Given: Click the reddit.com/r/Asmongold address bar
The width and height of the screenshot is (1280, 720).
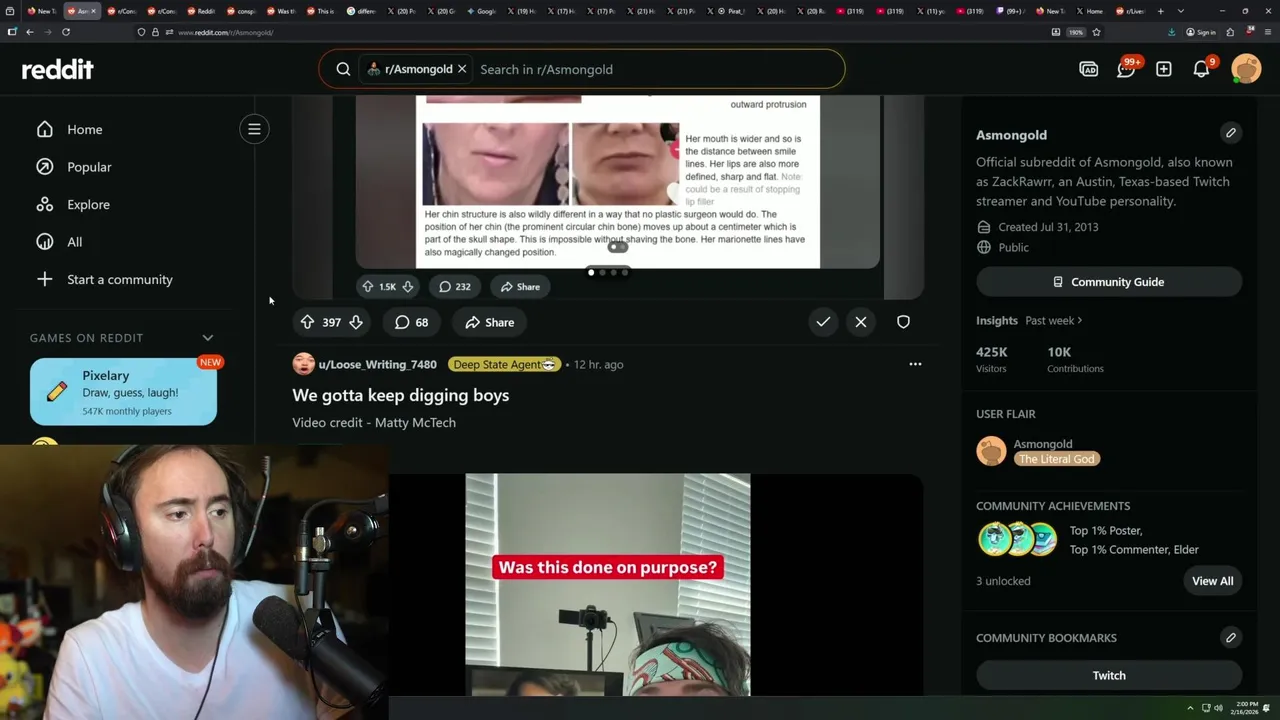Looking at the screenshot, I should (x=590, y=32).
